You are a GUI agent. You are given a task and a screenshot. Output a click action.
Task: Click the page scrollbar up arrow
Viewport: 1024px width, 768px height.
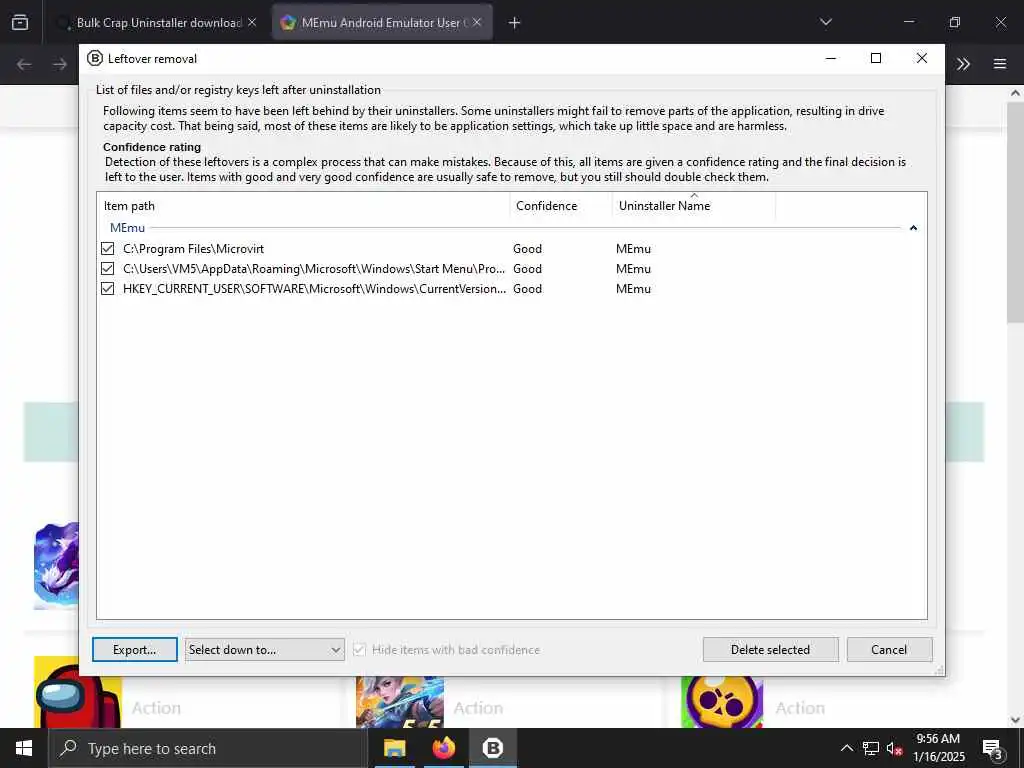[1015, 93]
